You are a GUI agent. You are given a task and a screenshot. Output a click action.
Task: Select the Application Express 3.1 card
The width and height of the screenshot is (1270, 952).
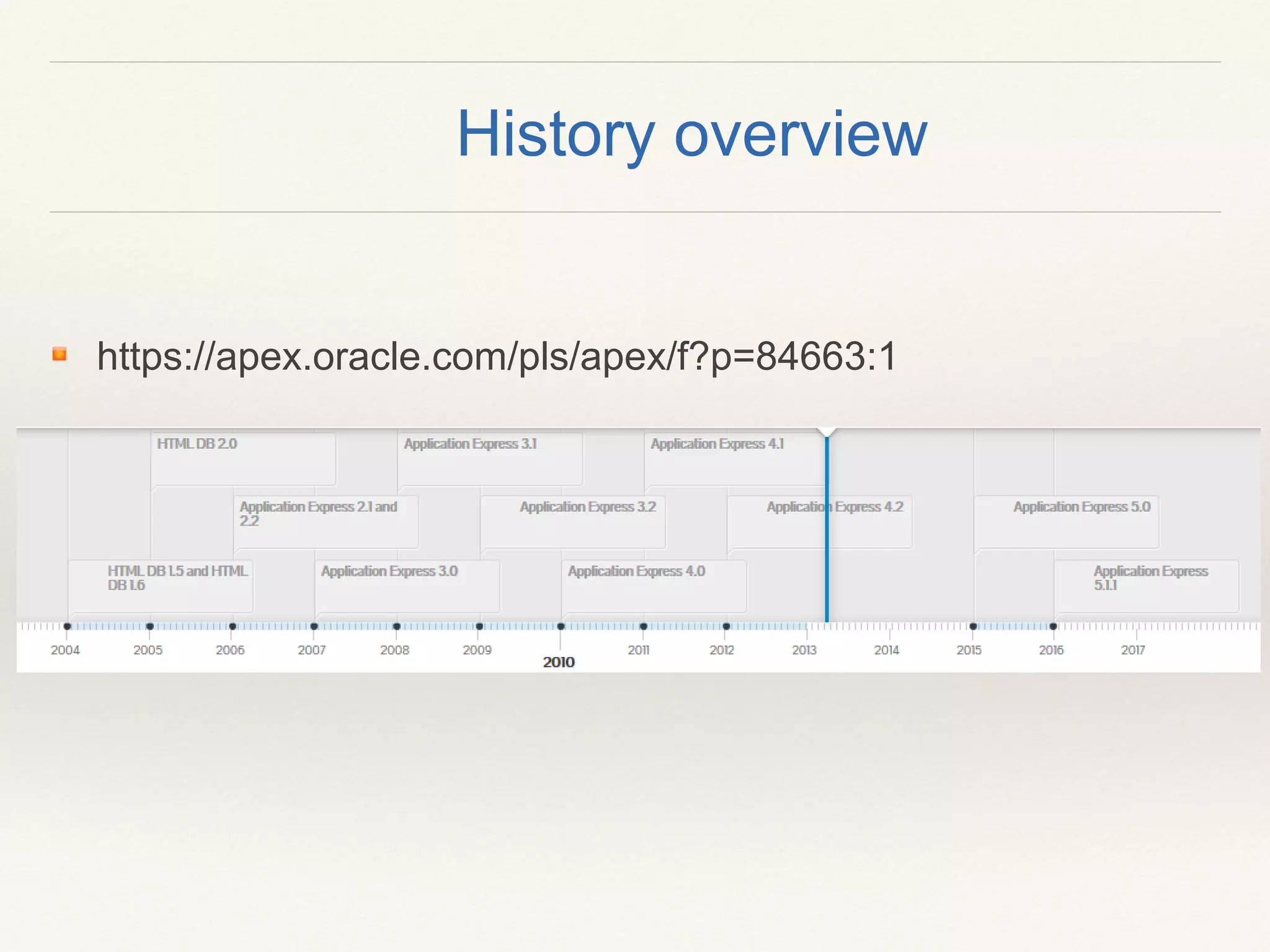click(x=490, y=459)
